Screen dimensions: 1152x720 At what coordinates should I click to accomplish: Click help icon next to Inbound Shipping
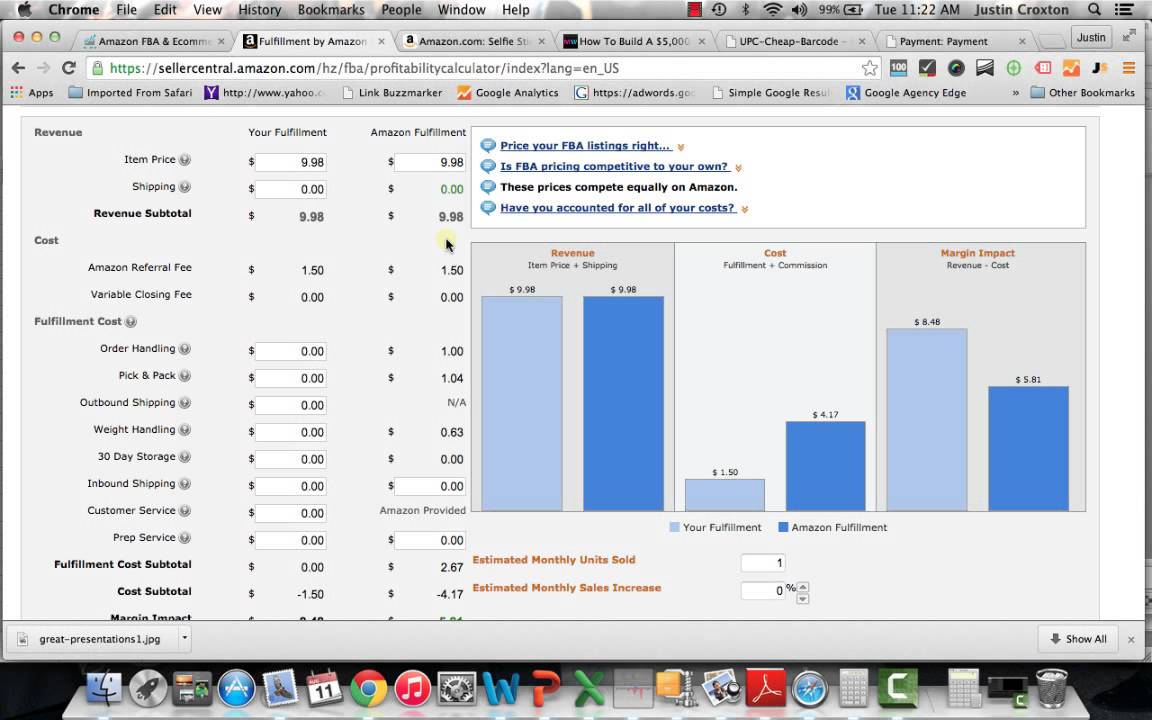(x=185, y=483)
